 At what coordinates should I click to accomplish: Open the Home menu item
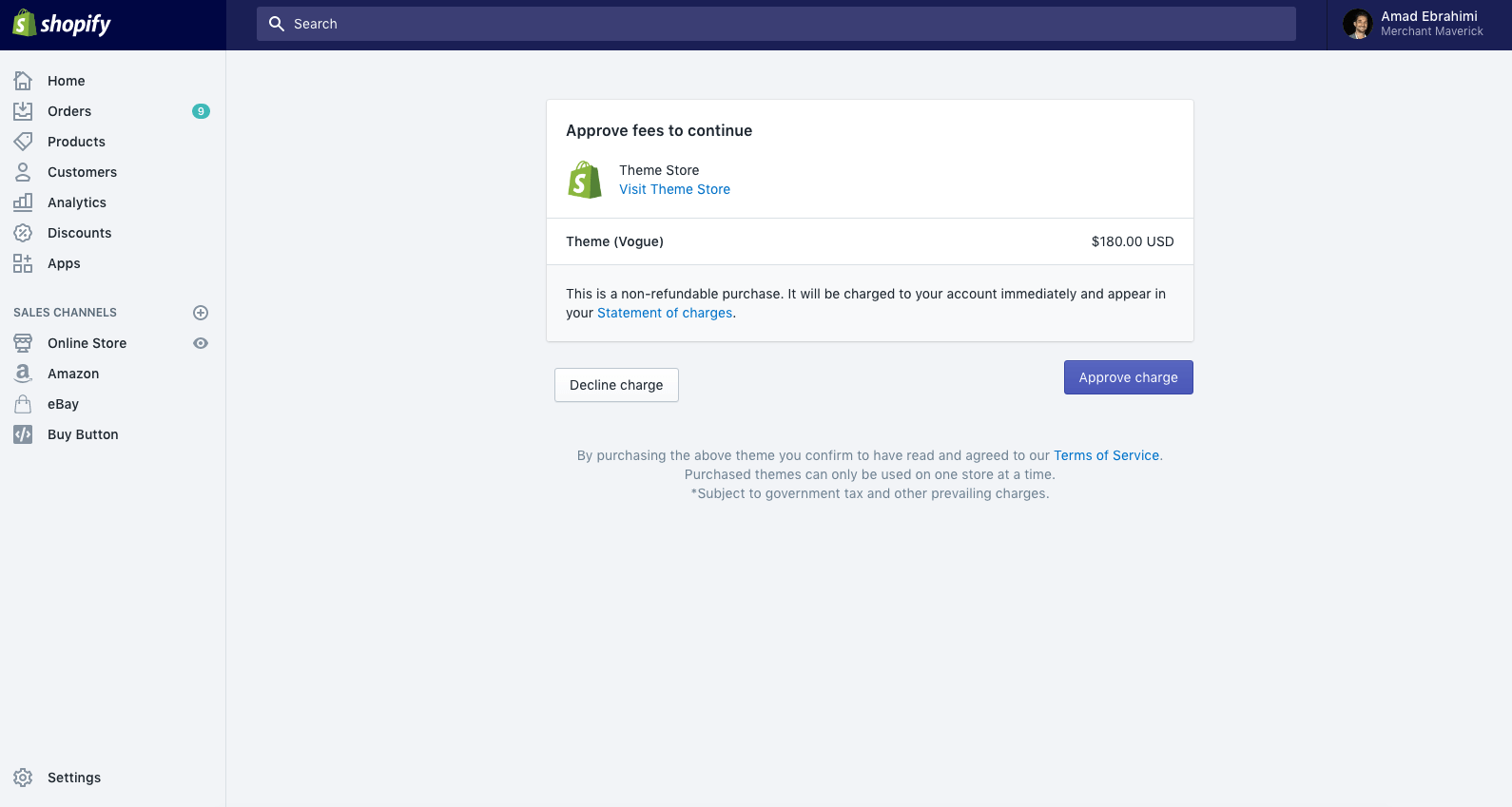click(67, 81)
